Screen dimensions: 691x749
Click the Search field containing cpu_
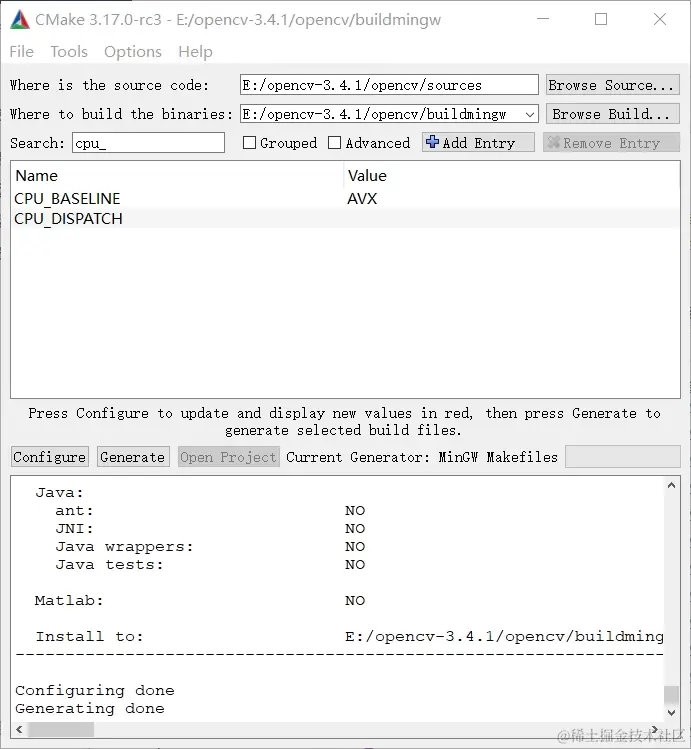[149, 143]
